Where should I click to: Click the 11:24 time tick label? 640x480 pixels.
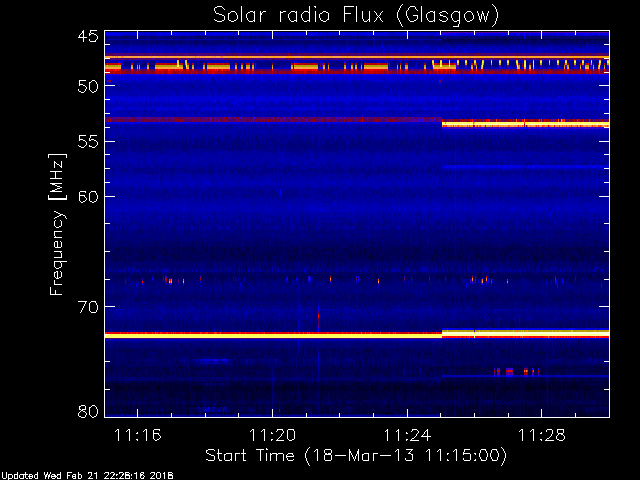[407, 435]
